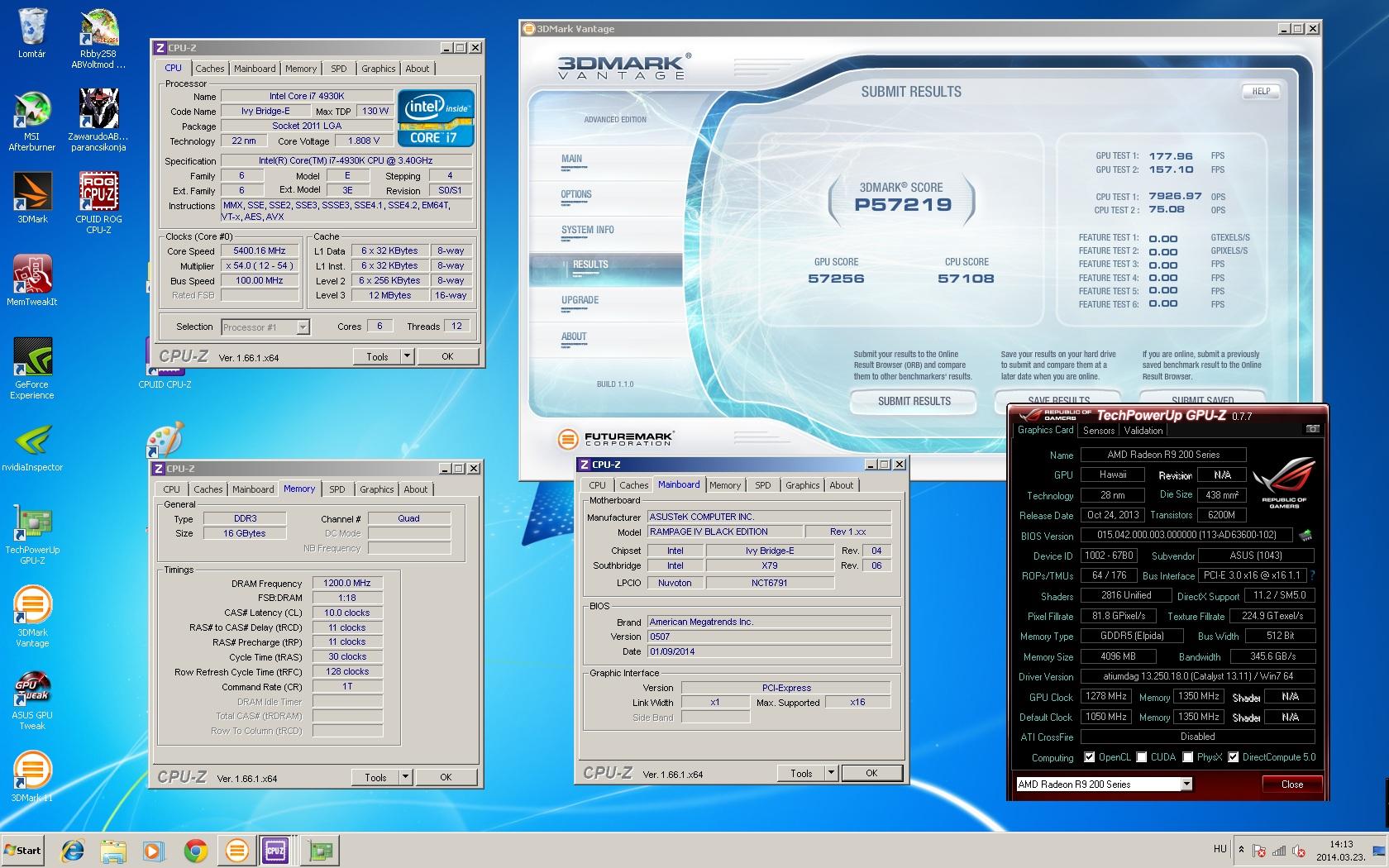
Task: Click the Bus Interface question mark in GPU-Z
Action: click(x=1312, y=575)
